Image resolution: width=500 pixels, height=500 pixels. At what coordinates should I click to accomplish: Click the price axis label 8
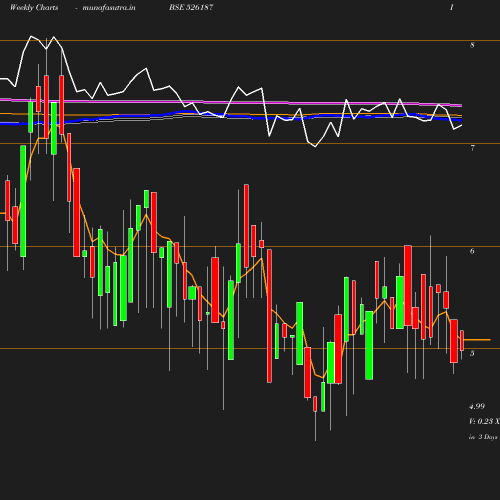[x=472, y=45]
